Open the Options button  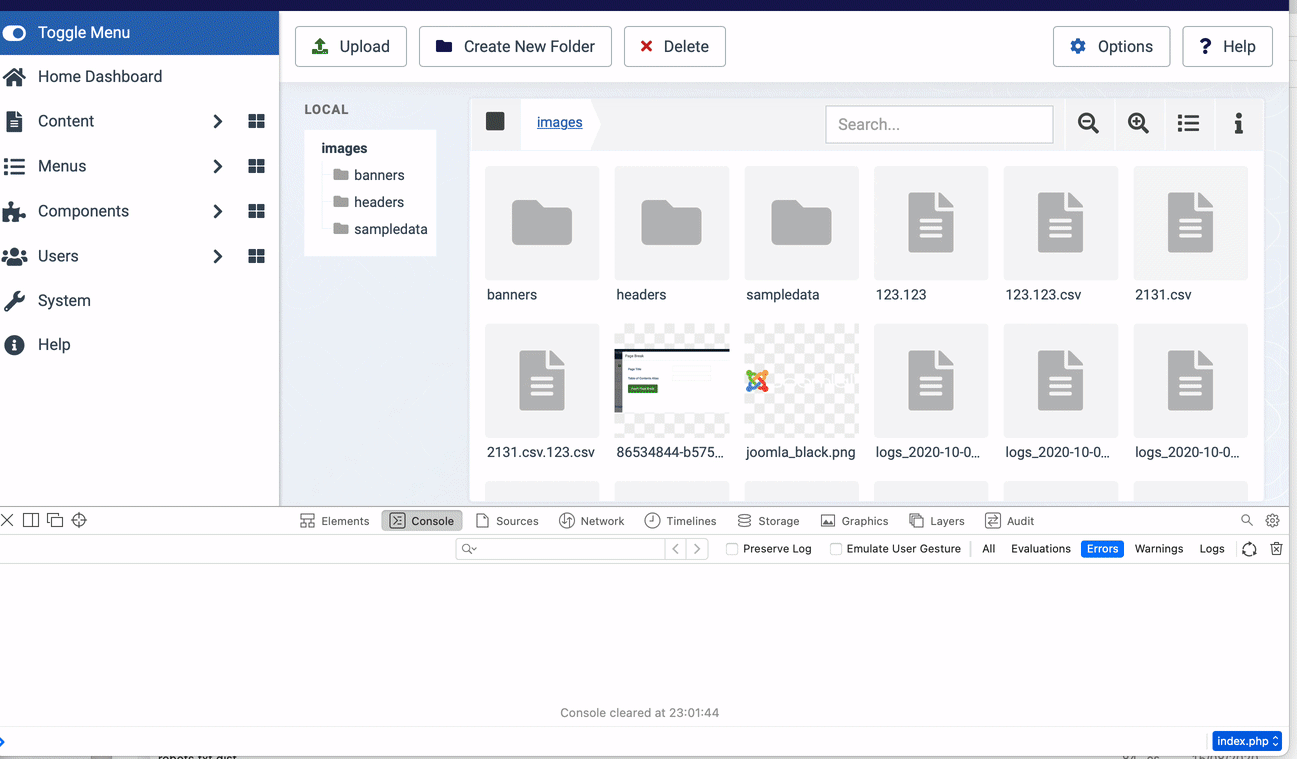(1111, 46)
